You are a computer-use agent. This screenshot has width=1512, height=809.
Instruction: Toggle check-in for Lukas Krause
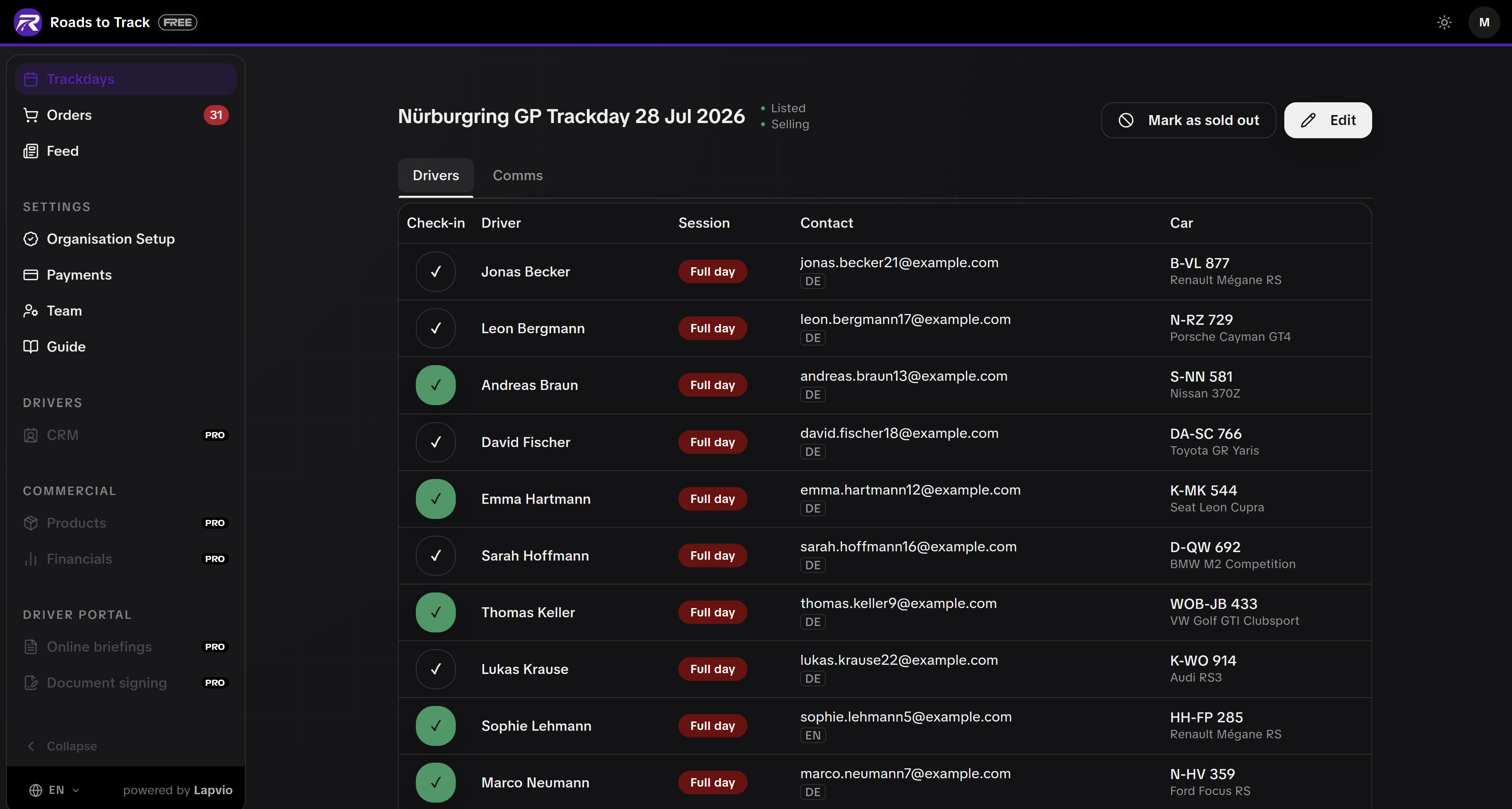(435, 669)
